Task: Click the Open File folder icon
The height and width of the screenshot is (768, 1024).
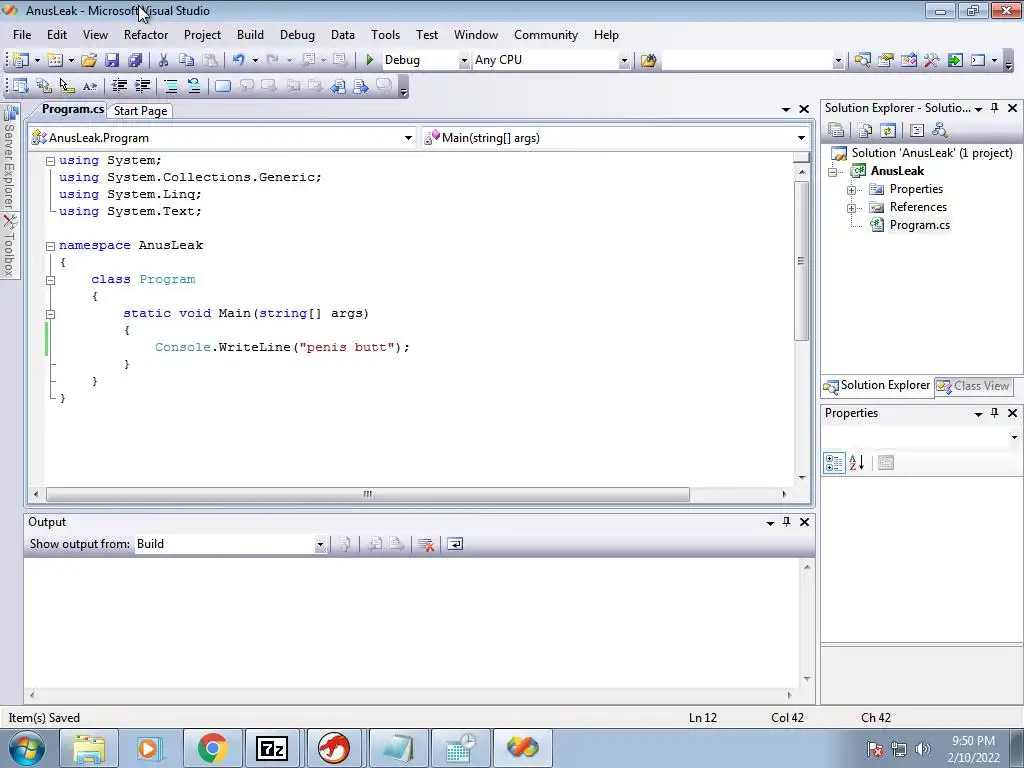Action: 89,60
